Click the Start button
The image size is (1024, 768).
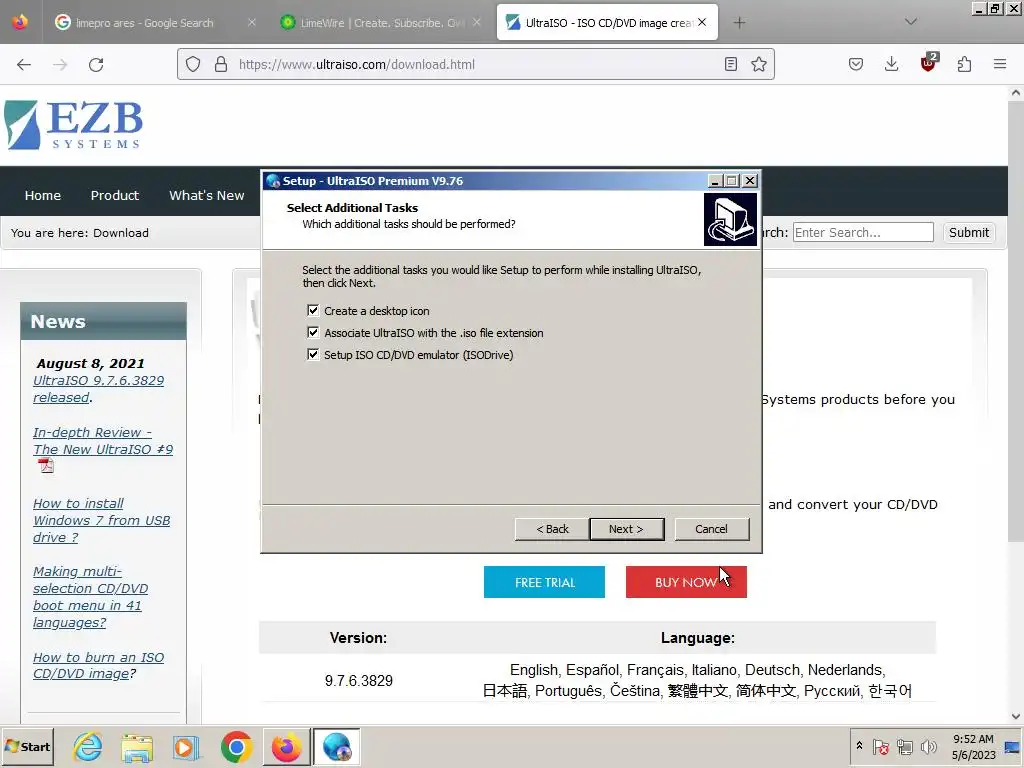[x=27, y=746]
